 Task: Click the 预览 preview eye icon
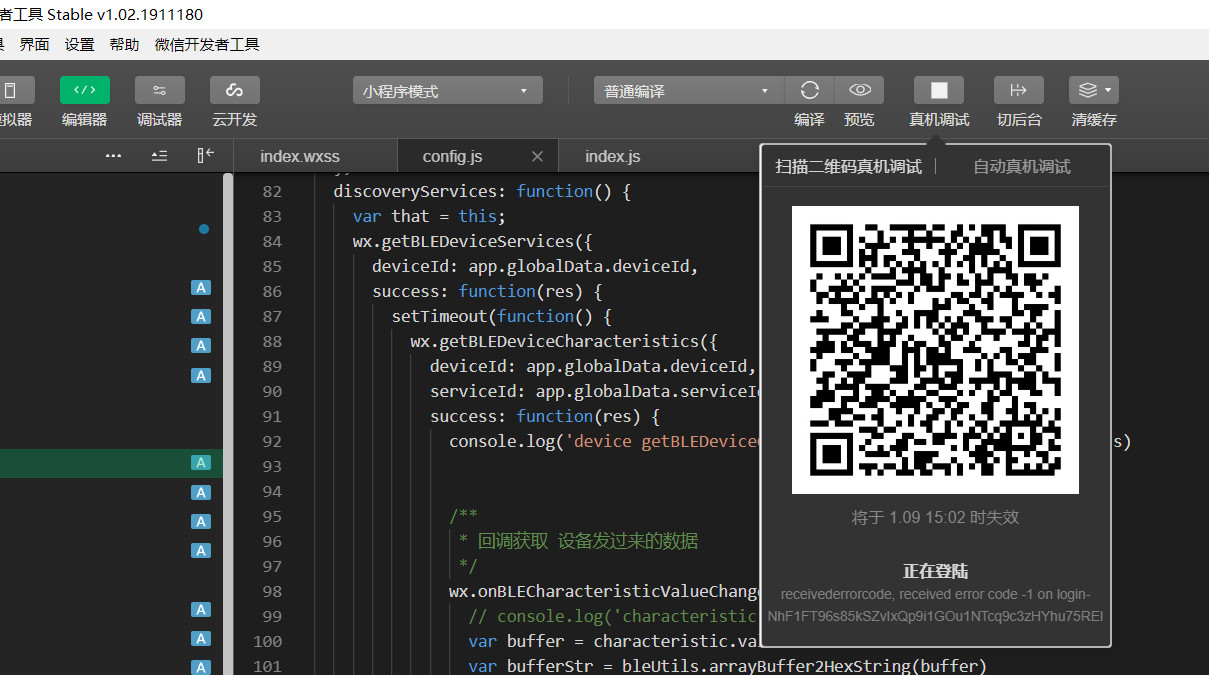[x=860, y=90]
